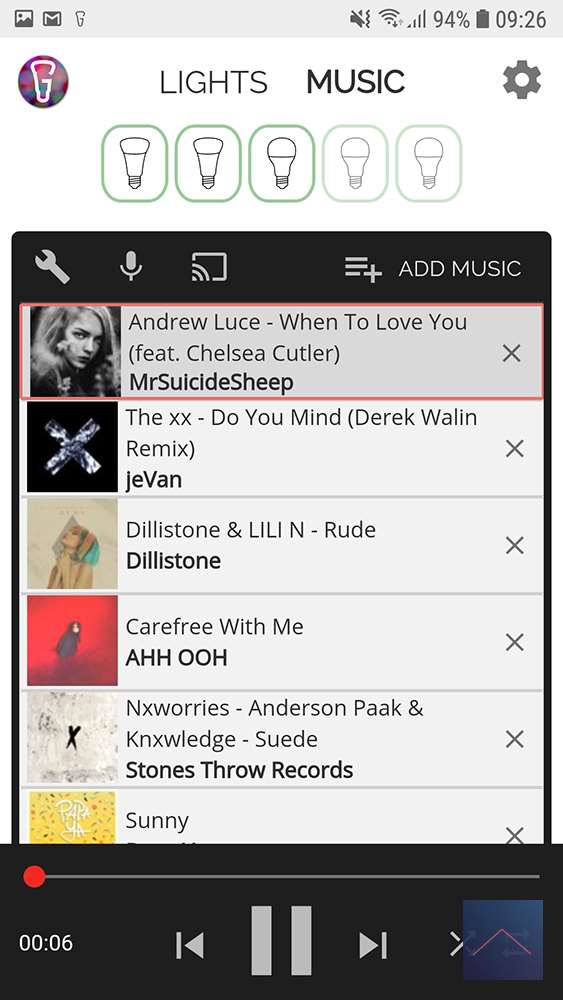
Task: Tap the ADD MUSIC button
Action: (433, 268)
